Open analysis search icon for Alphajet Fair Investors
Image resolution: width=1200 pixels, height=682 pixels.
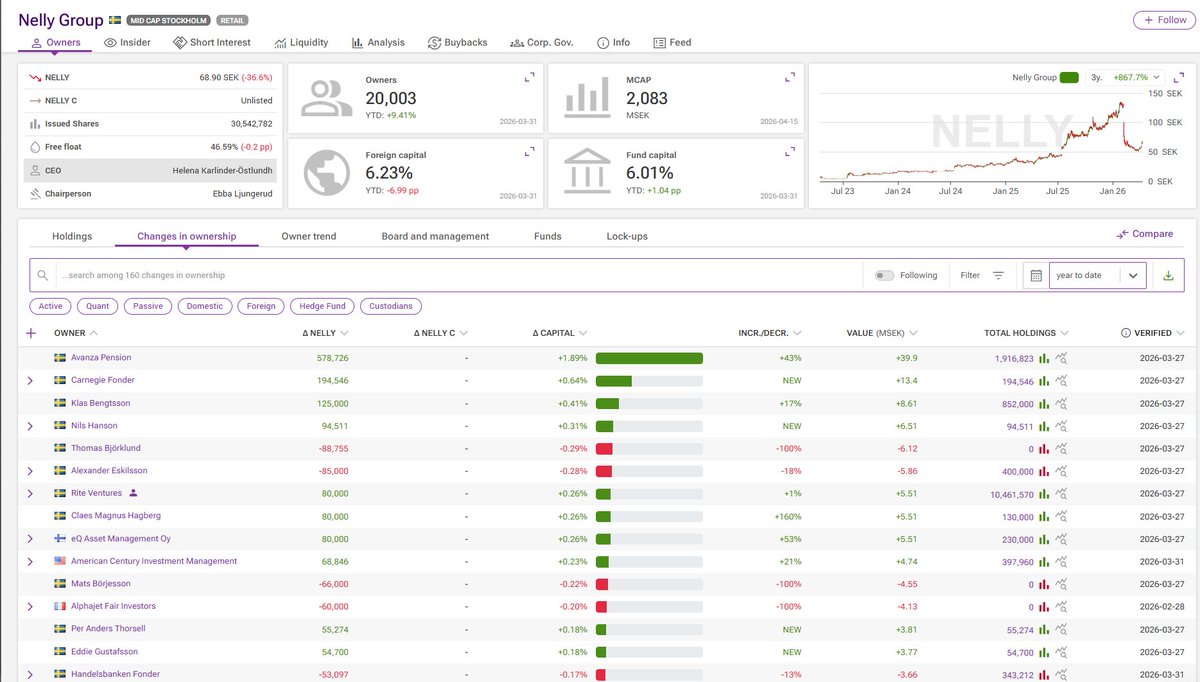click(x=1062, y=607)
